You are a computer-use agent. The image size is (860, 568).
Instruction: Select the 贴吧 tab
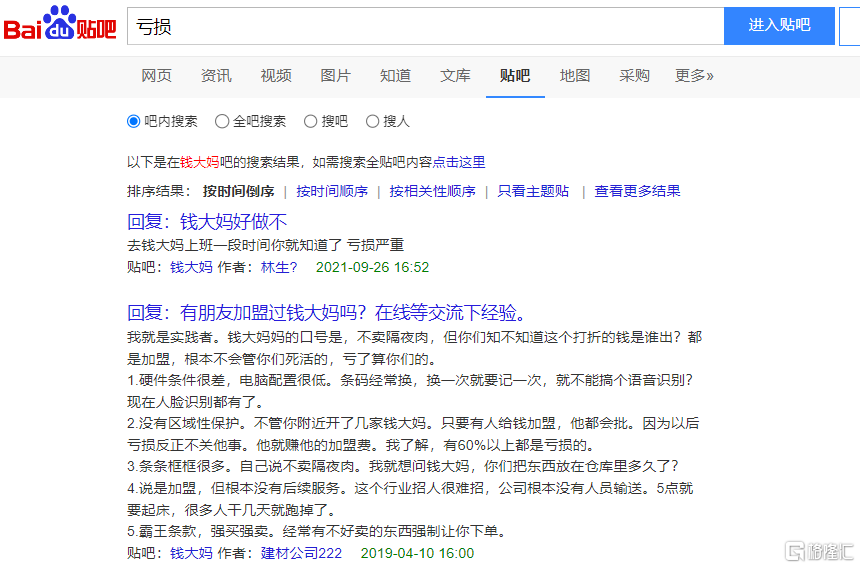pyautogui.click(x=515, y=76)
